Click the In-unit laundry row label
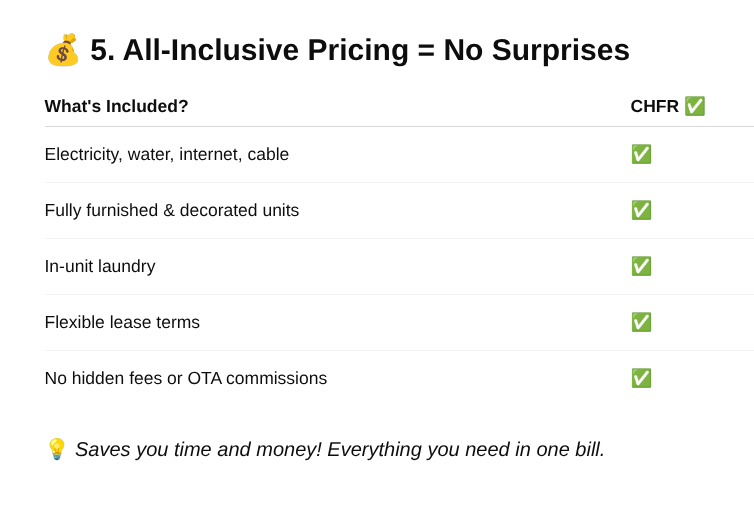The width and height of the screenshot is (754, 511). point(100,266)
